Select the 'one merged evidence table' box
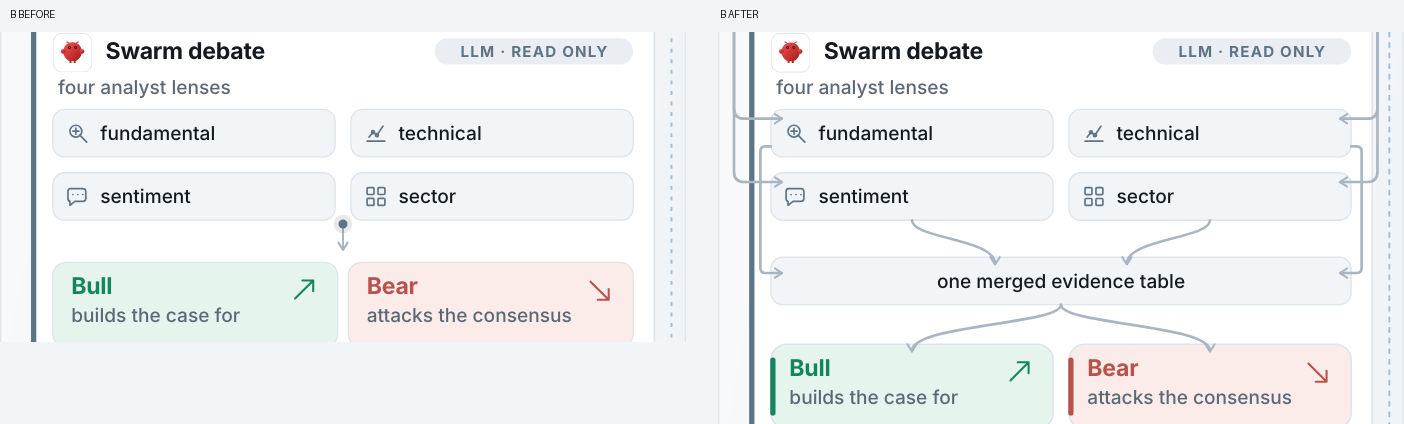 coord(1061,281)
